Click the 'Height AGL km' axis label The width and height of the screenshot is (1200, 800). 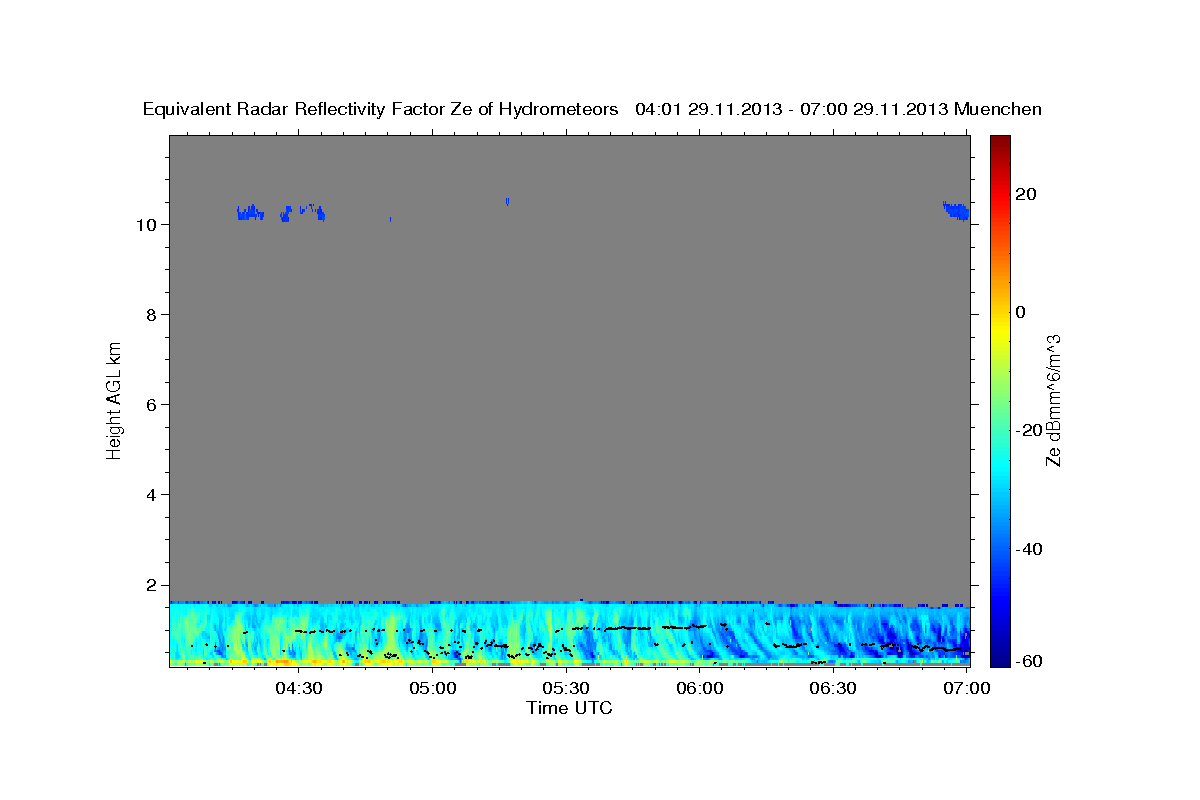tap(115, 399)
